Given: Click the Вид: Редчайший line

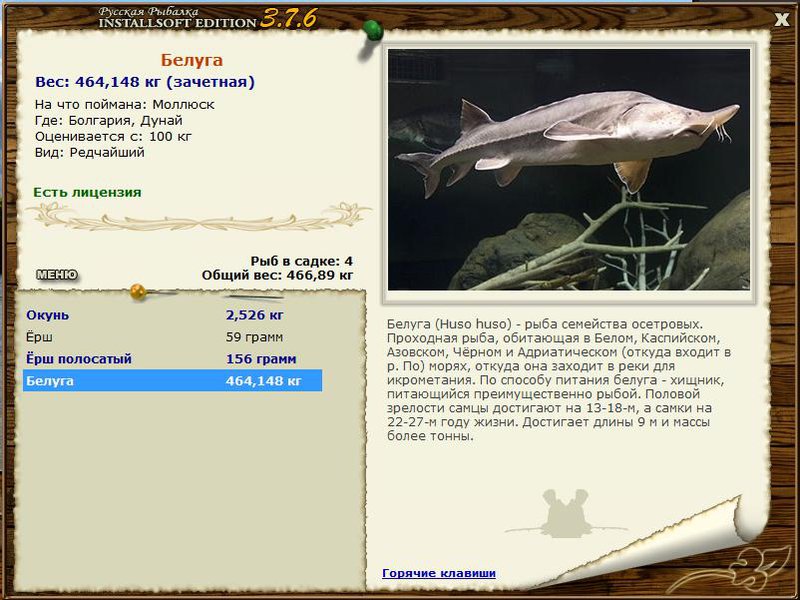Looking at the screenshot, I should click(x=90, y=153).
